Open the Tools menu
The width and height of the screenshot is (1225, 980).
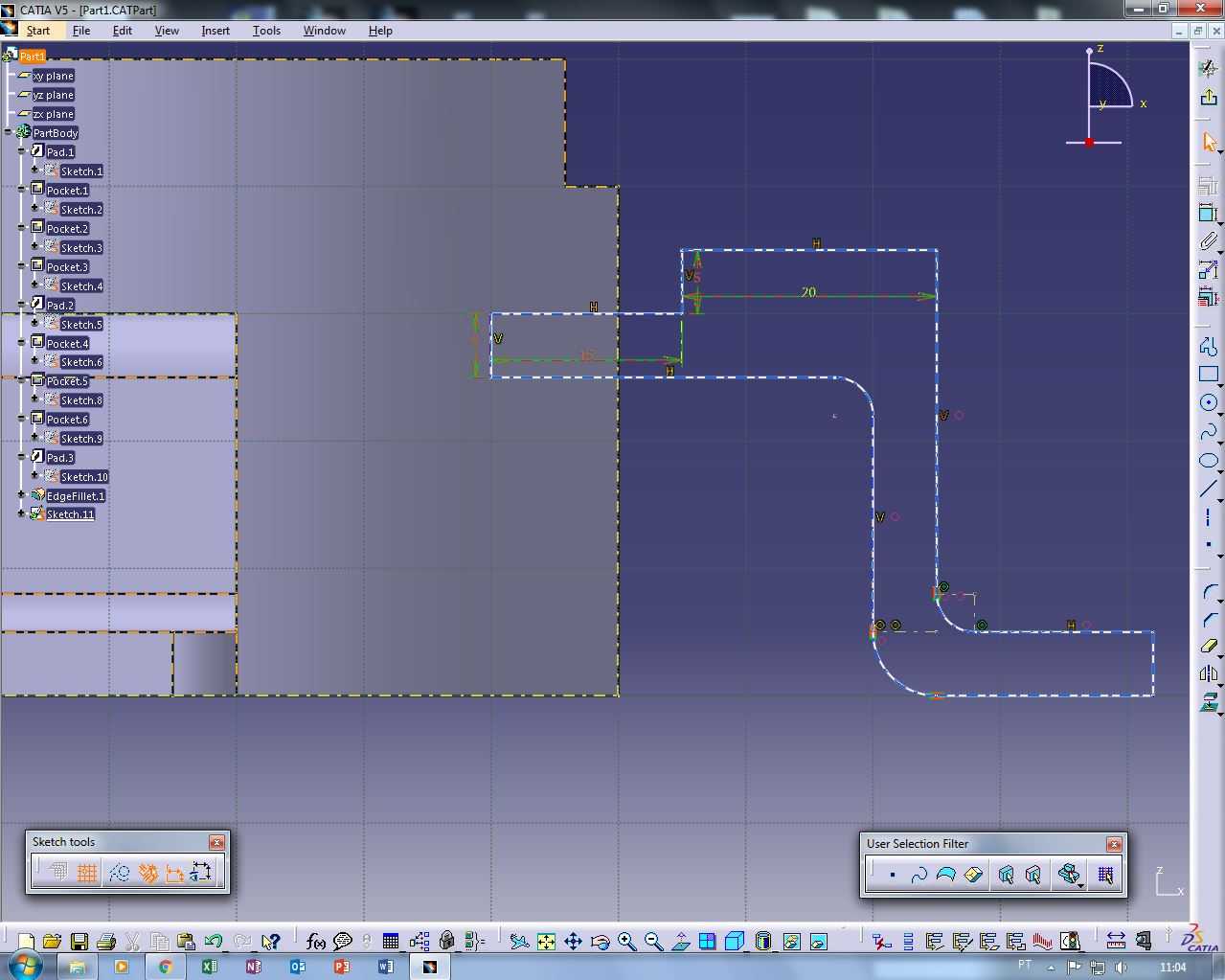[266, 31]
